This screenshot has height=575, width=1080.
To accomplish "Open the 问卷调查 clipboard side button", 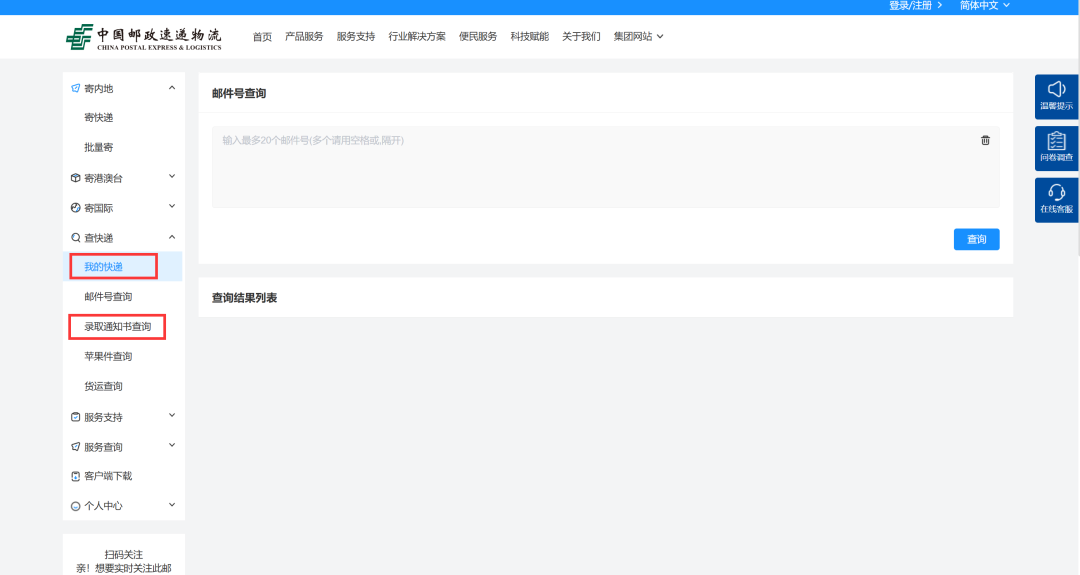I will [x=1056, y=148].
